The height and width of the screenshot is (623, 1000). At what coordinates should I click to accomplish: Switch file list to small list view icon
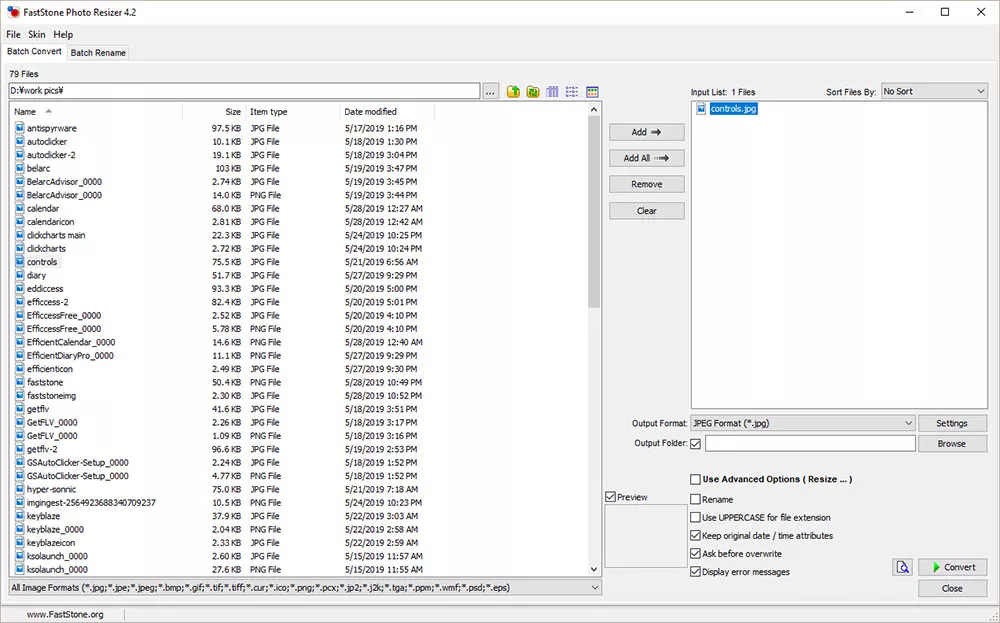(x=572, y=92)
